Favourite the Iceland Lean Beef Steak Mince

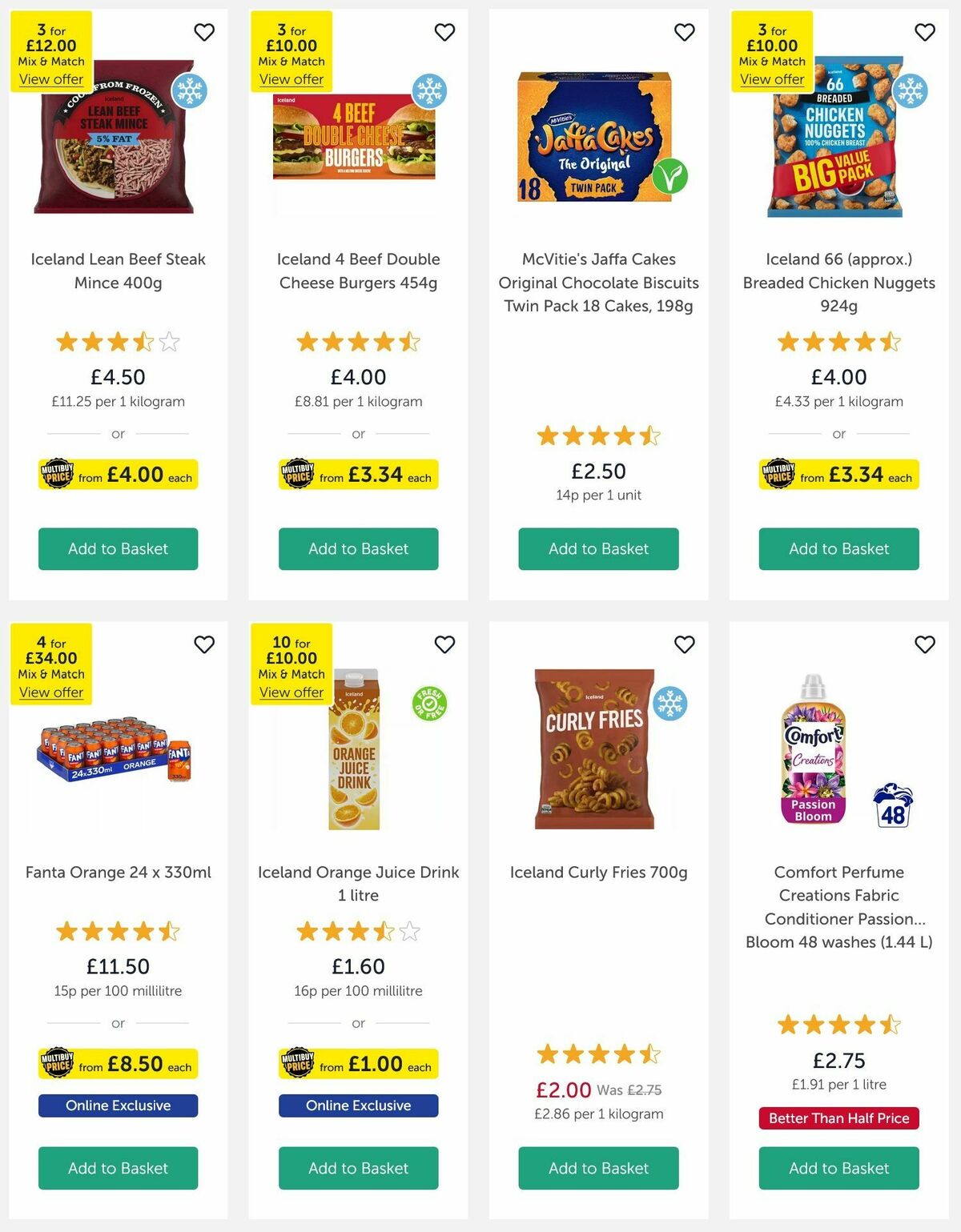click(205, 32)
